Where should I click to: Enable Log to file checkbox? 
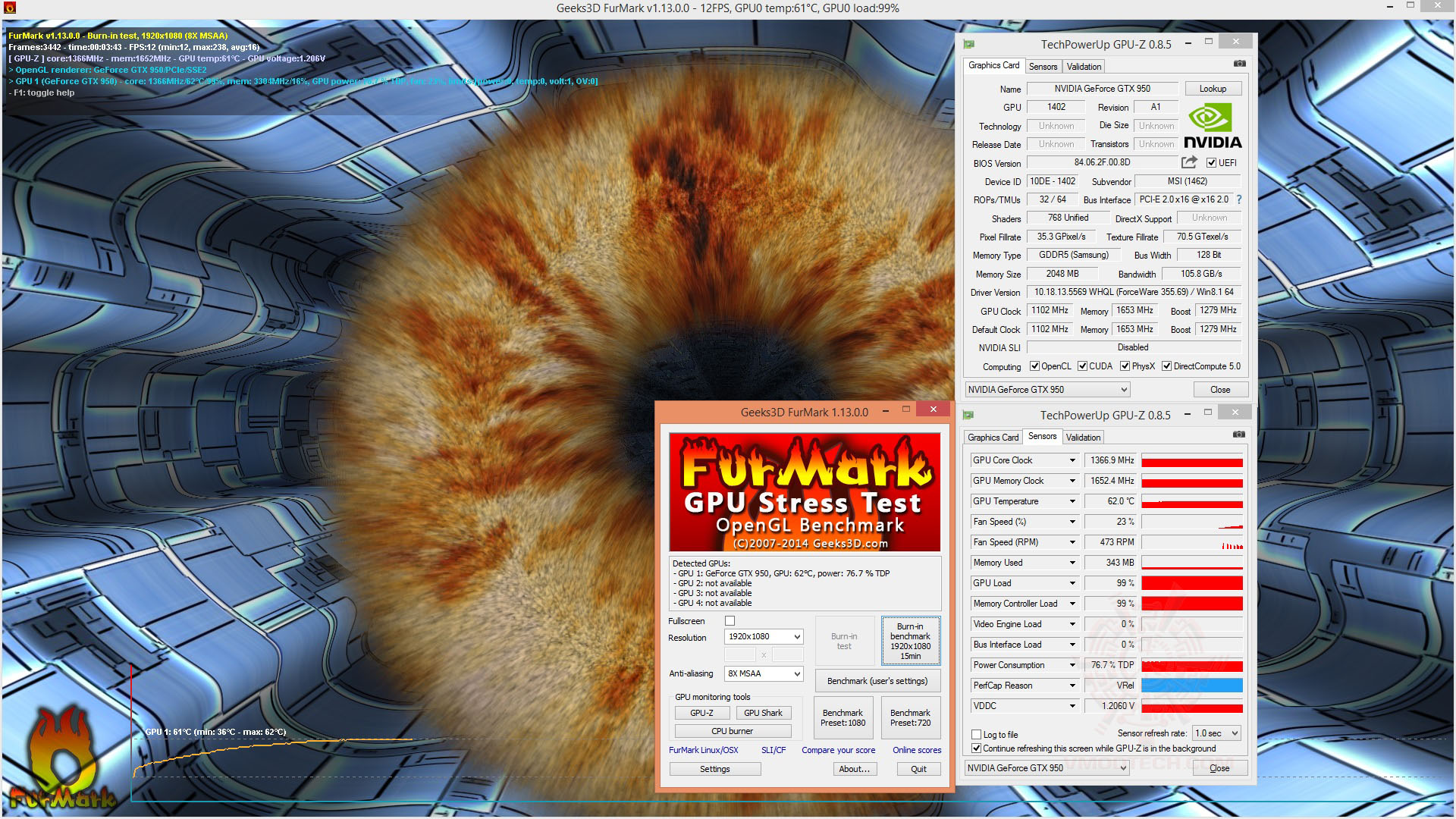click(977, 735)
